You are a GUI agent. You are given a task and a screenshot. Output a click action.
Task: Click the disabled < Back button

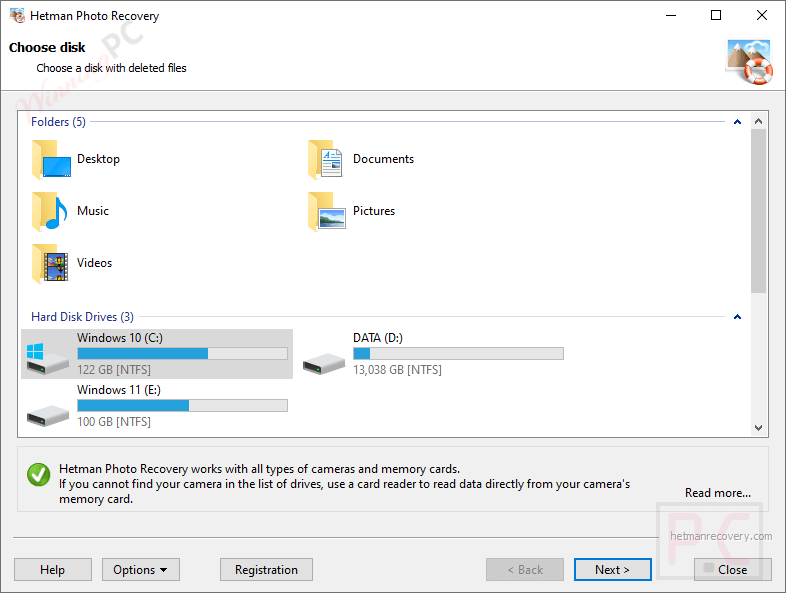(x=525, y=570)
